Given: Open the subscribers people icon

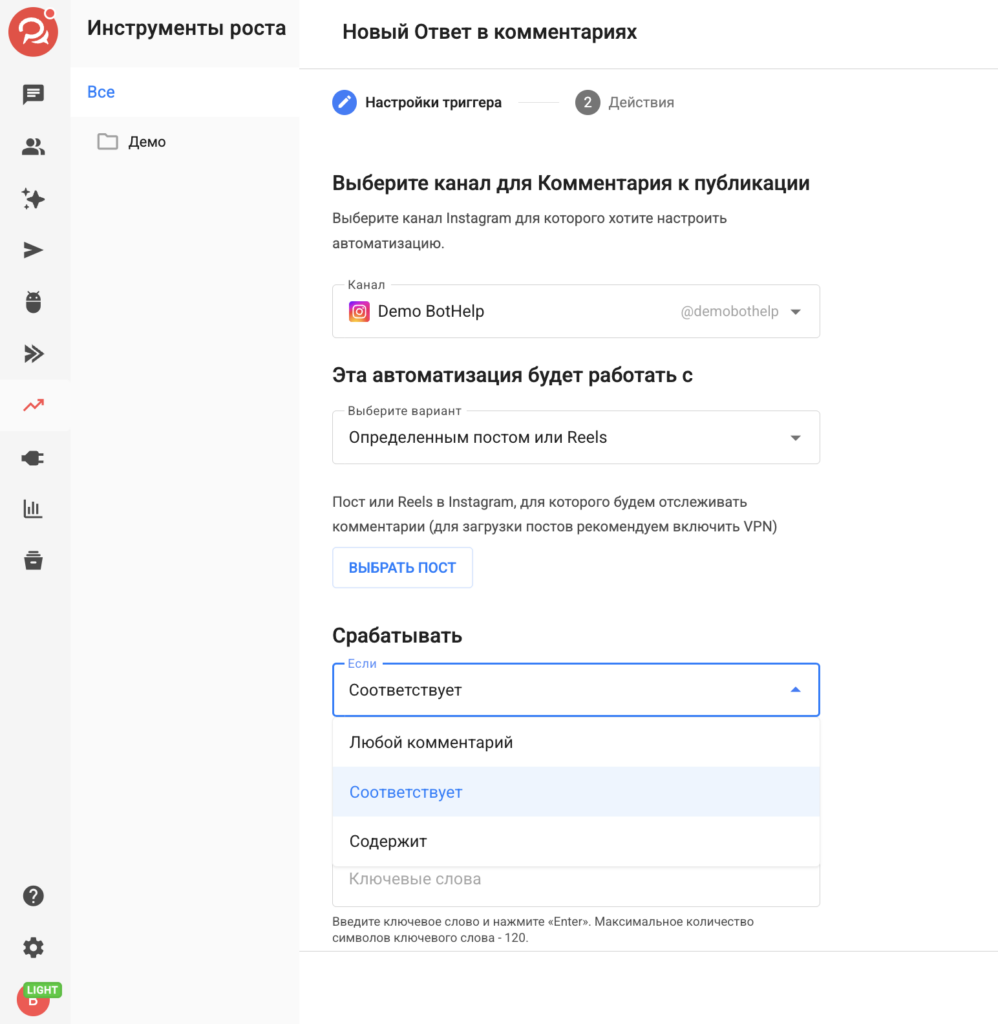Looking at the screenshot, I should click(33, 146).
